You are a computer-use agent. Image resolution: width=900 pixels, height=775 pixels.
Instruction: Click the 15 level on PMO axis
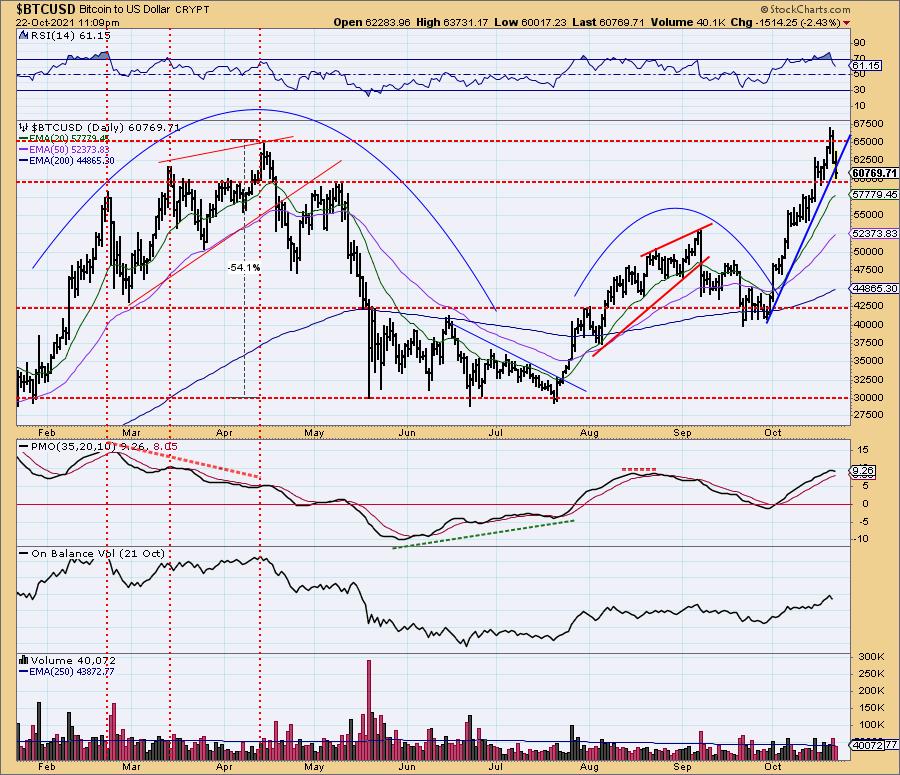click(x=863, y=450)
